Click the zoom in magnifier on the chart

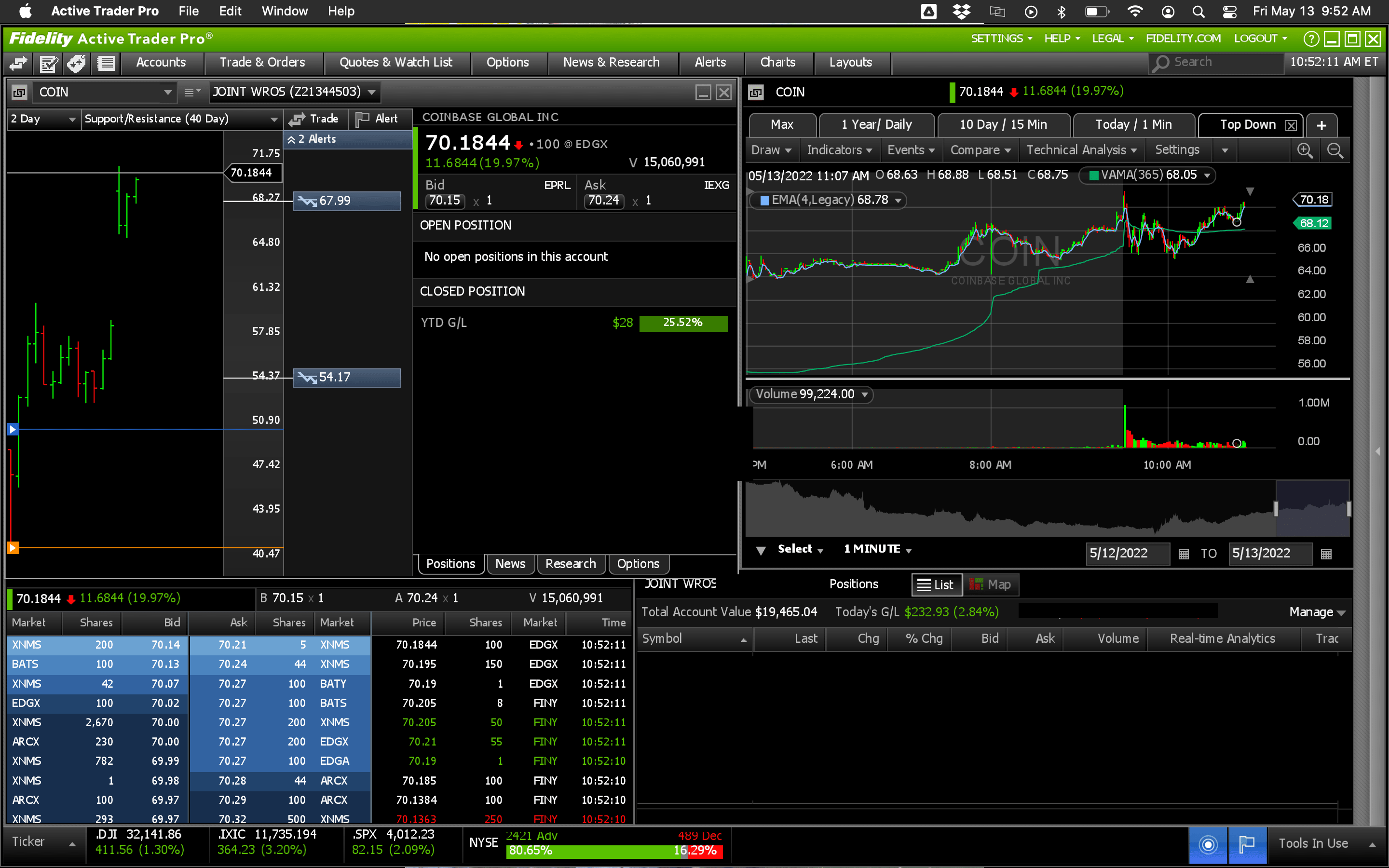pyautogui.click(x=1305, y=150)
